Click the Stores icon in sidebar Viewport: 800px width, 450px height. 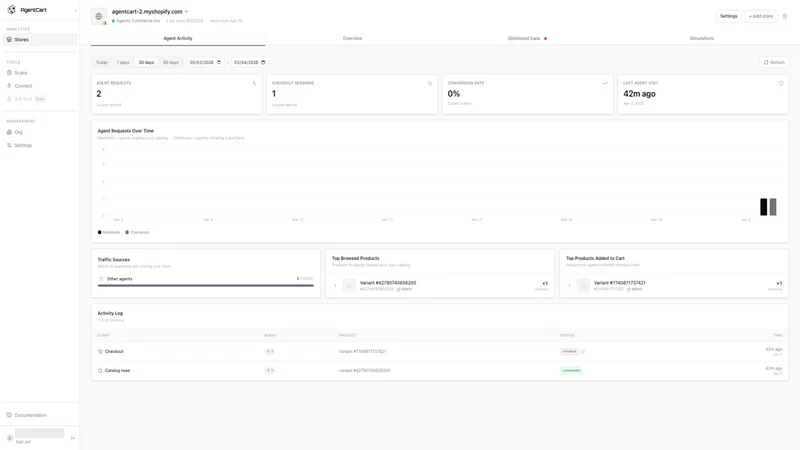point(9,39)
